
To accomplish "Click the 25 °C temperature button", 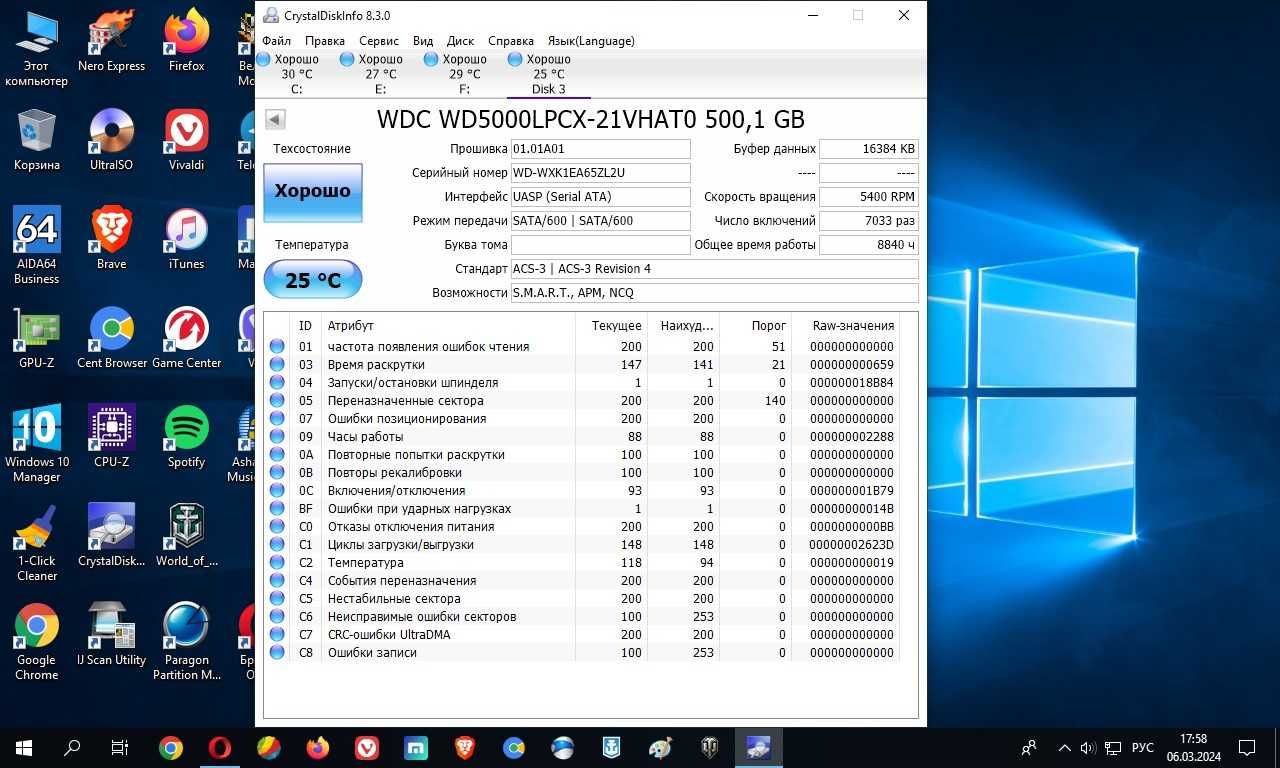I will pyautogui.click(x=313, y=280).
